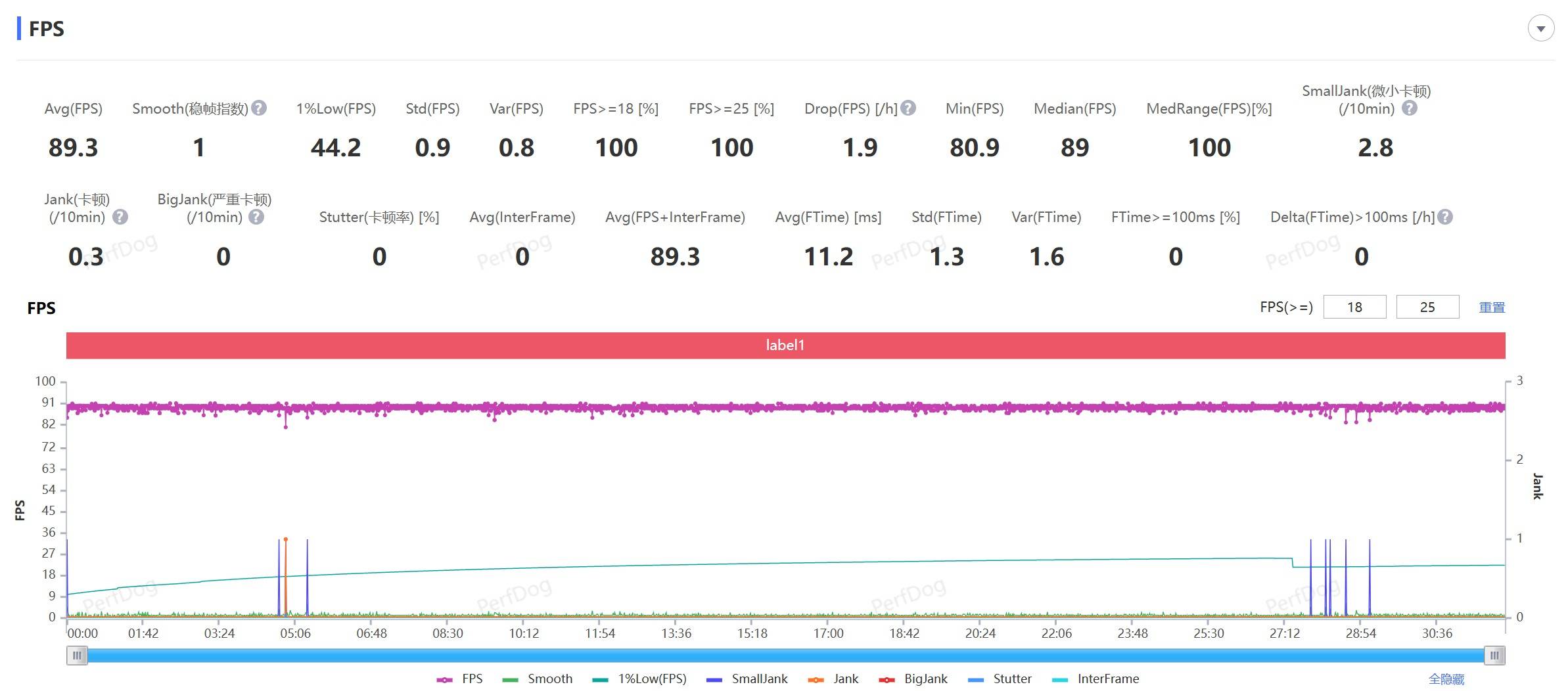Click the 全隐藏 hide all link
This screenshot has height=691, width=1568.
(1446, 679)
